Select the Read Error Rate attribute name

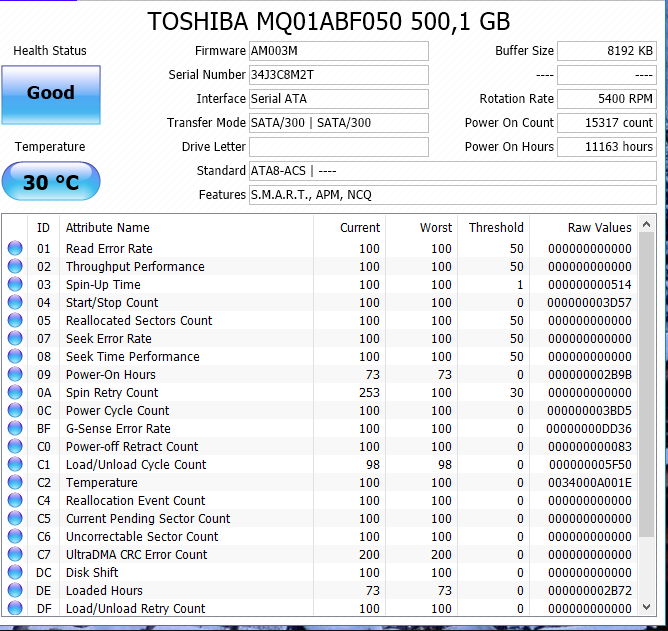[109, 248]
